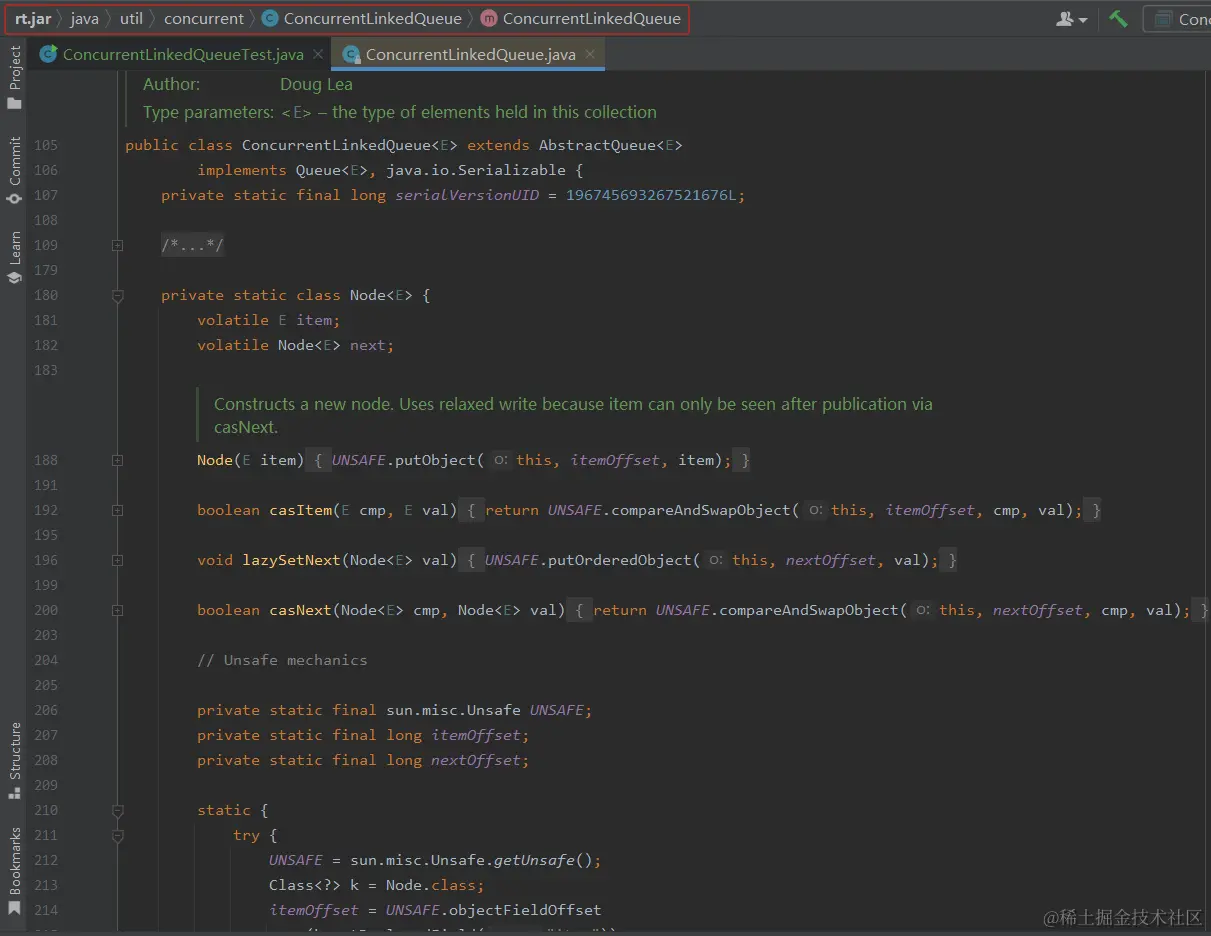Open the Learn tool window
This screenshot has height=936, width=1211.
(x=14, y=258)
